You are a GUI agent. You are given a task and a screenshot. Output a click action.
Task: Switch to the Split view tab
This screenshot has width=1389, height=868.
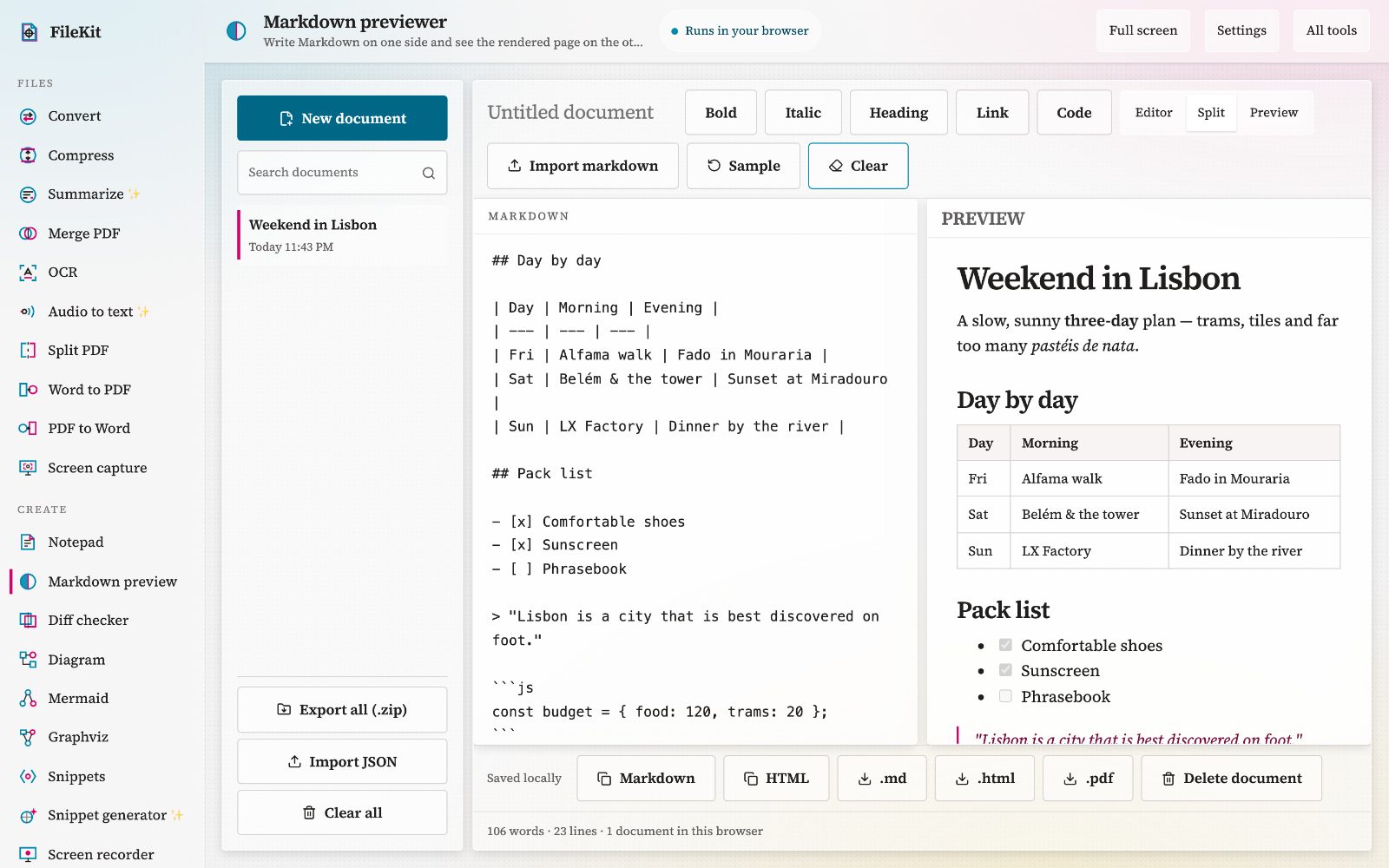pos(1211,113)
